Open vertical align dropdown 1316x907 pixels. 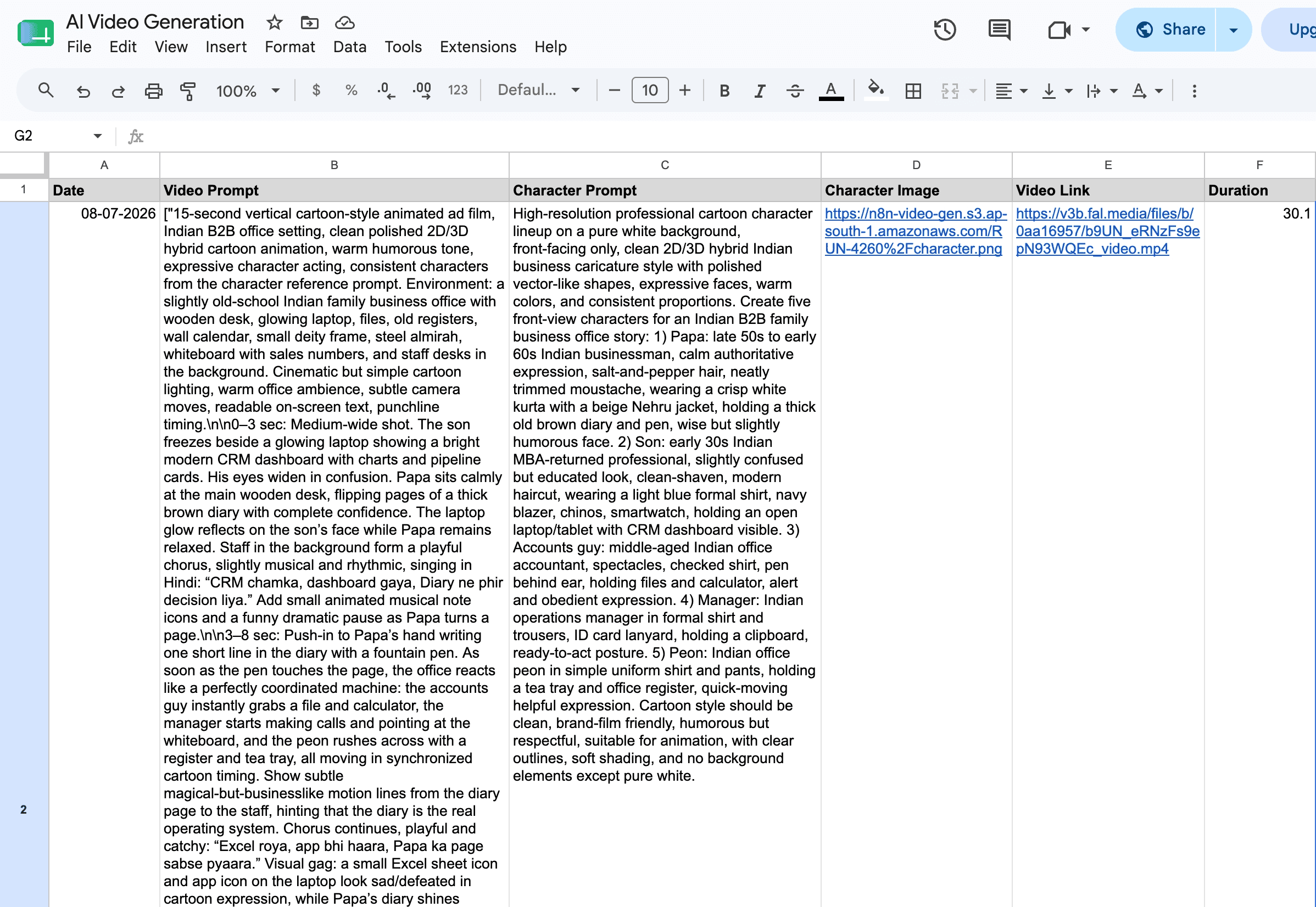coord(1057,91)
